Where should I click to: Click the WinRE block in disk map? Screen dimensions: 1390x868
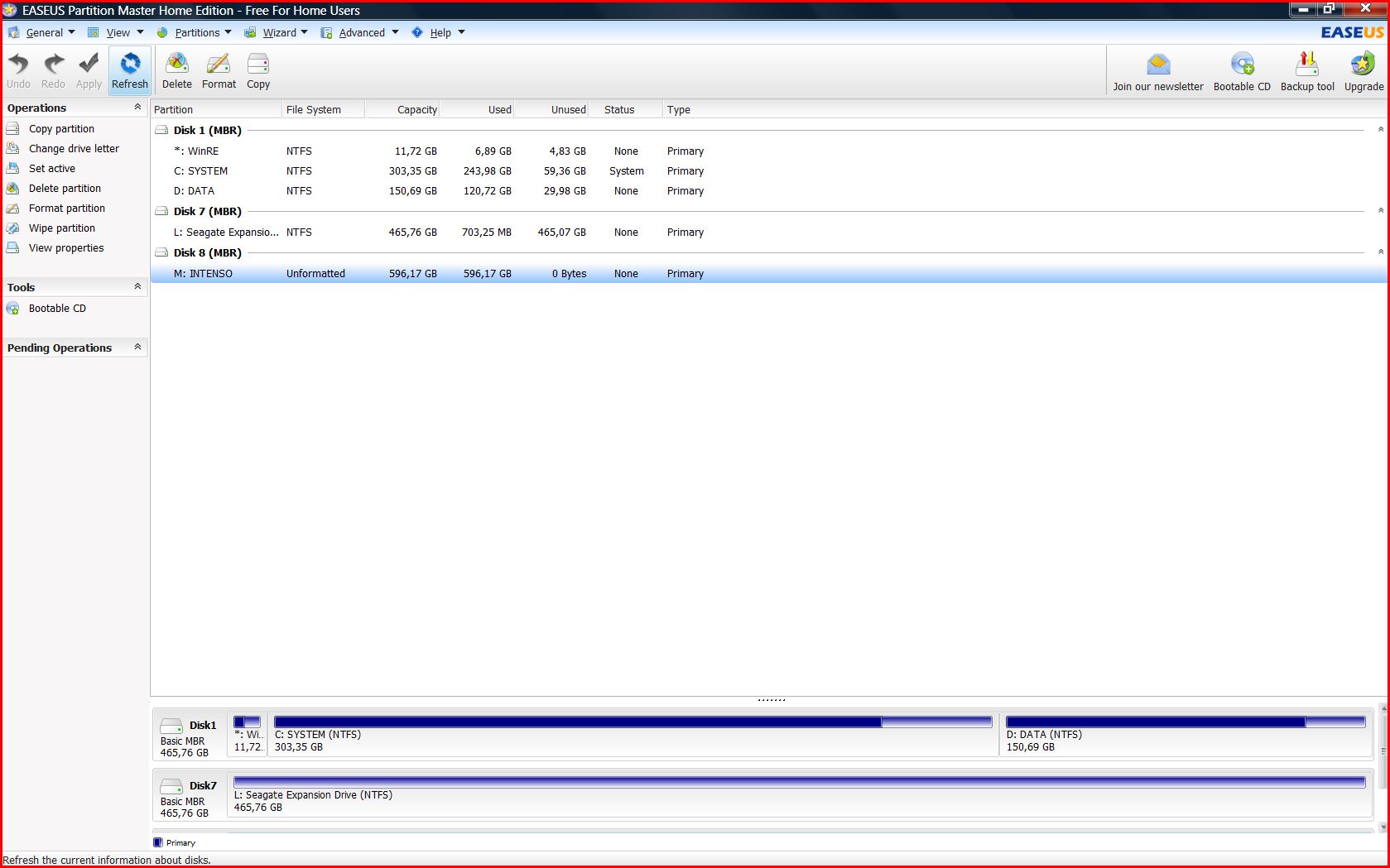coord(248,734)
